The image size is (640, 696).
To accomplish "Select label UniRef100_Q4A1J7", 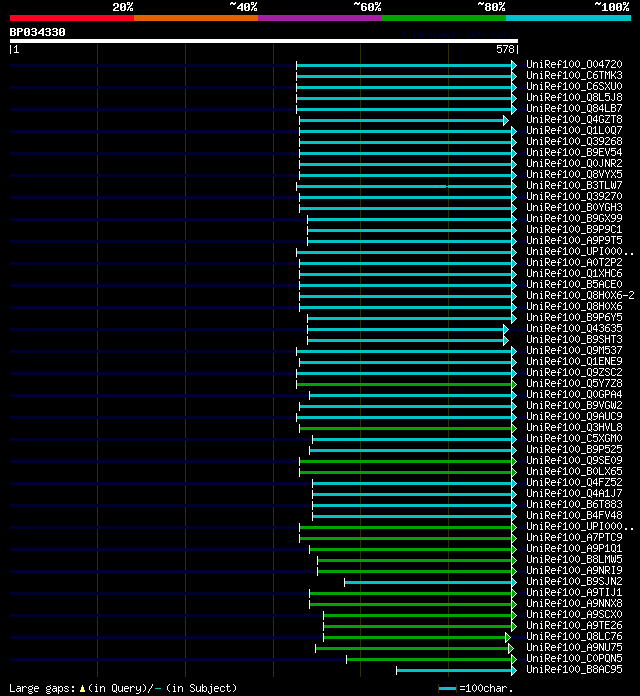I will 574,493.
